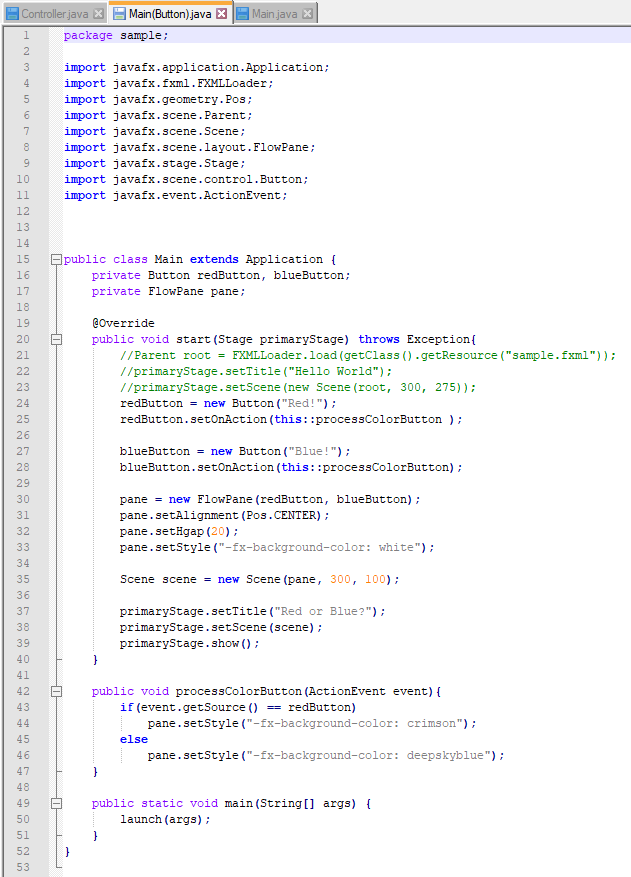Click the pane.setStyle white background line
Viewport: 631px width, 877px height.
tap(277, 548)
